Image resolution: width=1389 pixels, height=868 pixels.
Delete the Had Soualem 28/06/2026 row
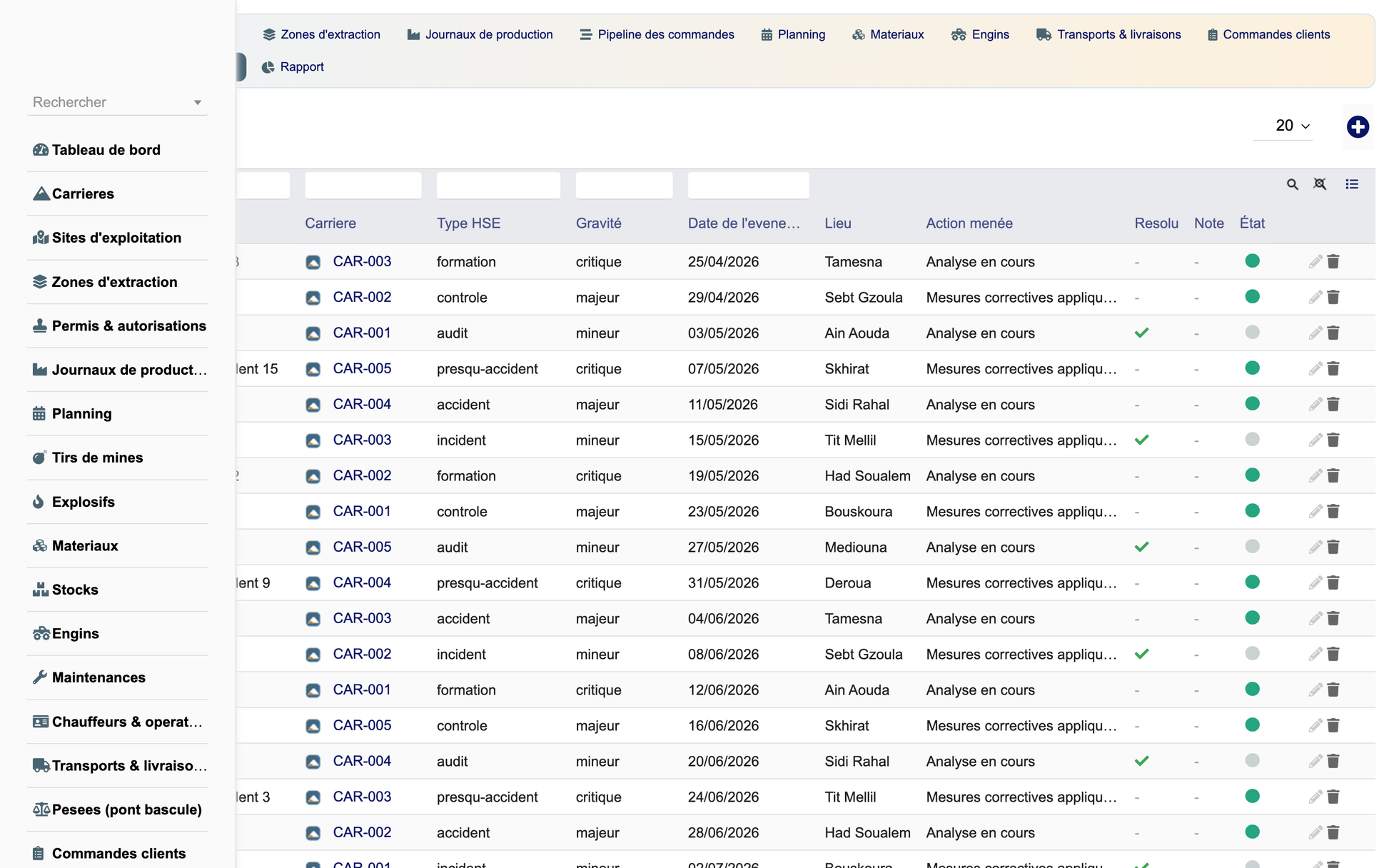point(1333,832)
